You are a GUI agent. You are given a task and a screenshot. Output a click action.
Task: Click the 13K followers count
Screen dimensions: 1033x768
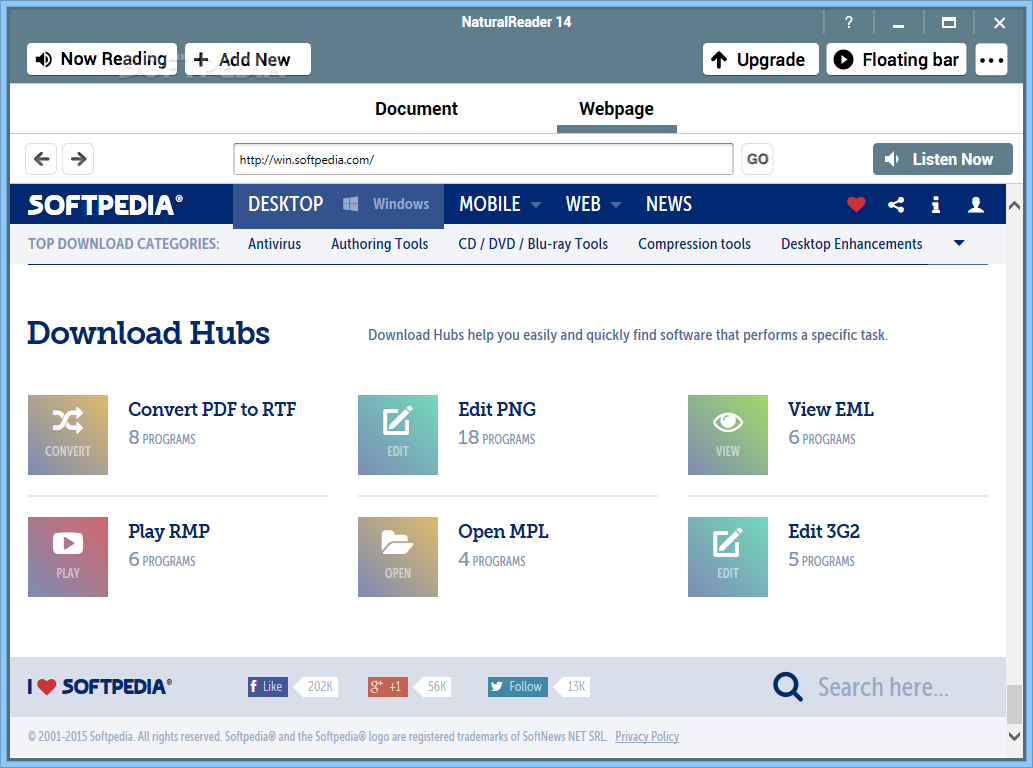[x=576, y=686]
